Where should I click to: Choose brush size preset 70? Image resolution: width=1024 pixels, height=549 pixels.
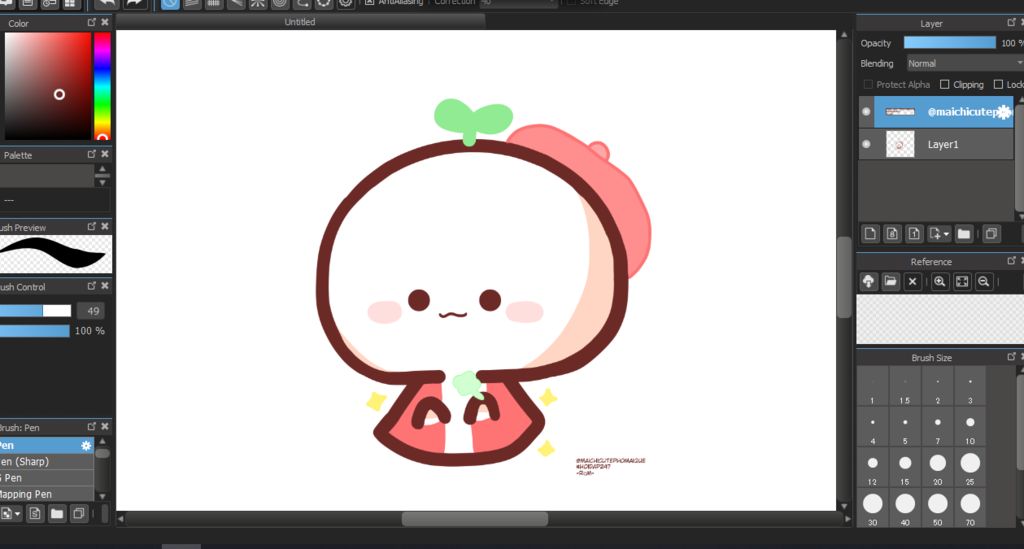click(x=970, y=509)
